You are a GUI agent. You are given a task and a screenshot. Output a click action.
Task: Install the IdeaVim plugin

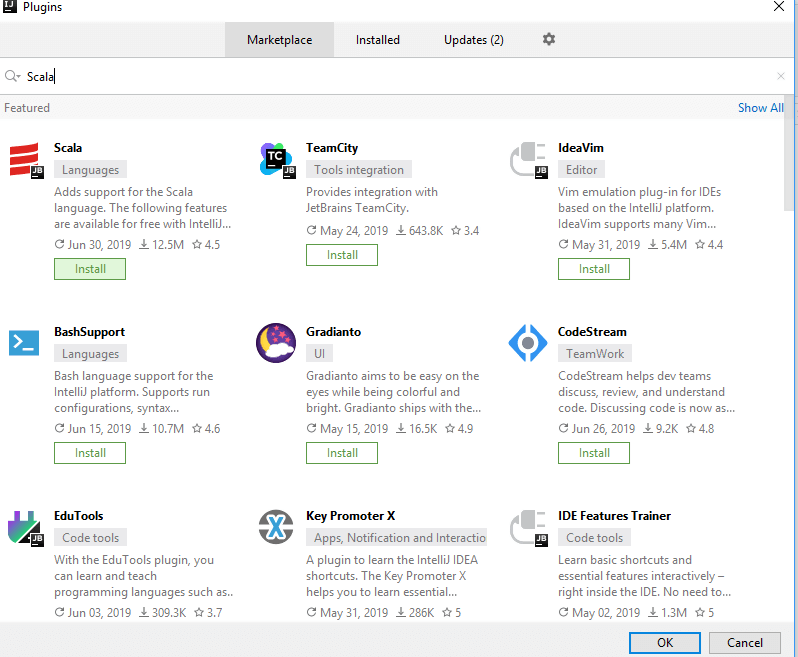point(594,269)
